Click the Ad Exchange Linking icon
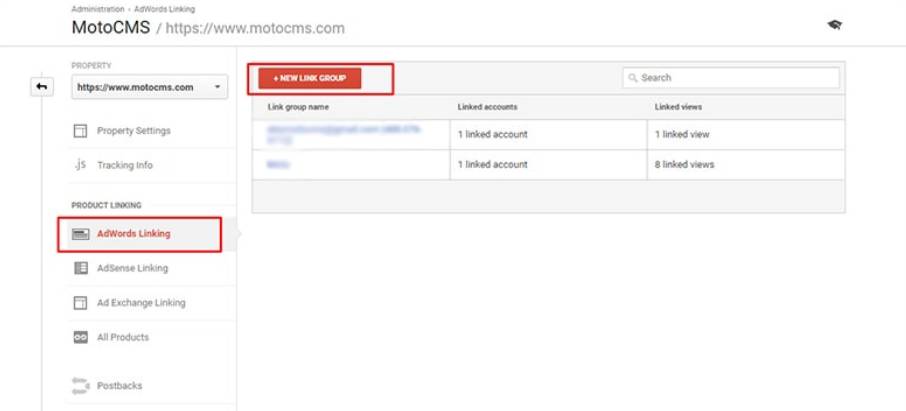Image resolution: width=906 pixels, height=411 pixels. coord(80,303)
